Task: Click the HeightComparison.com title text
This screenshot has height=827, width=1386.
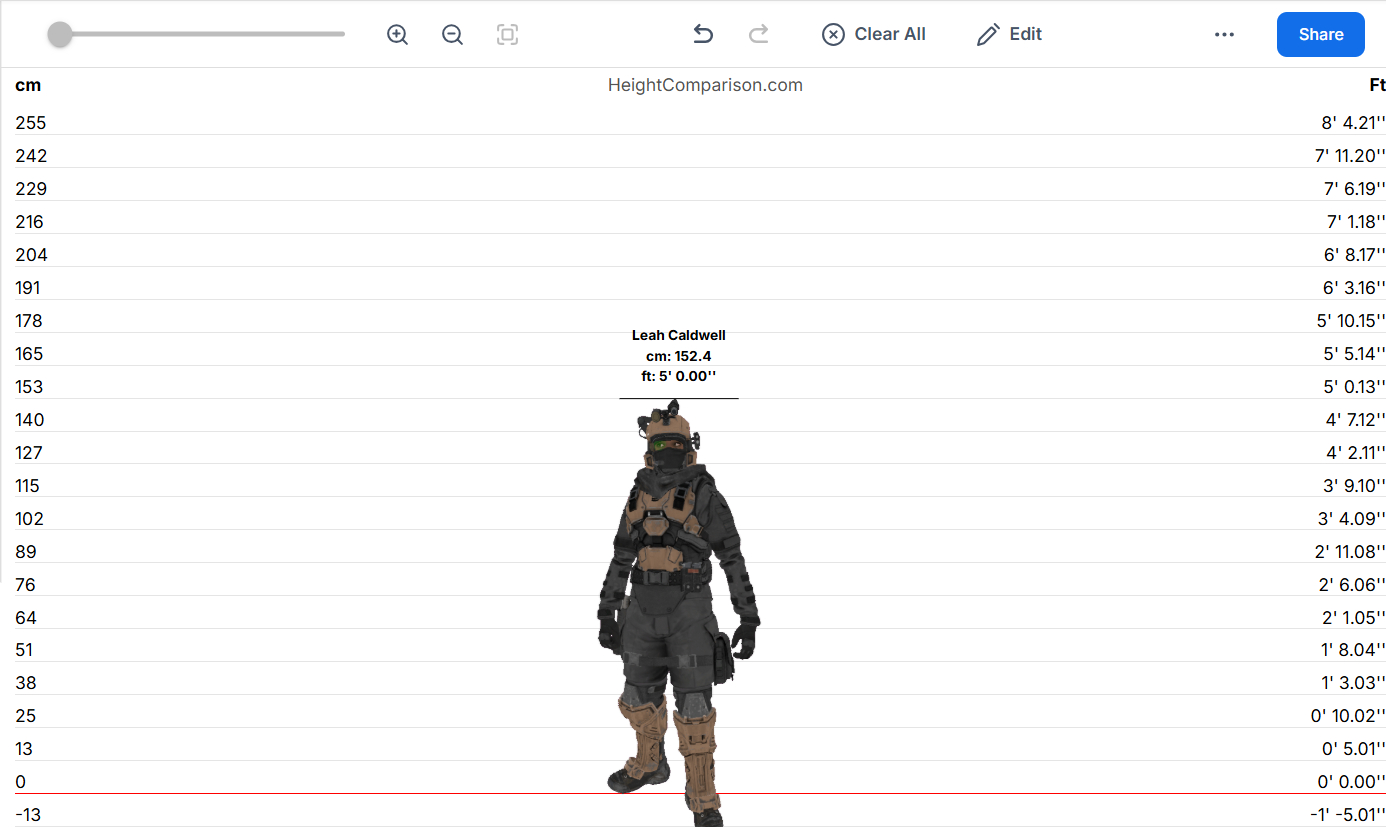Action: point(705,85)
